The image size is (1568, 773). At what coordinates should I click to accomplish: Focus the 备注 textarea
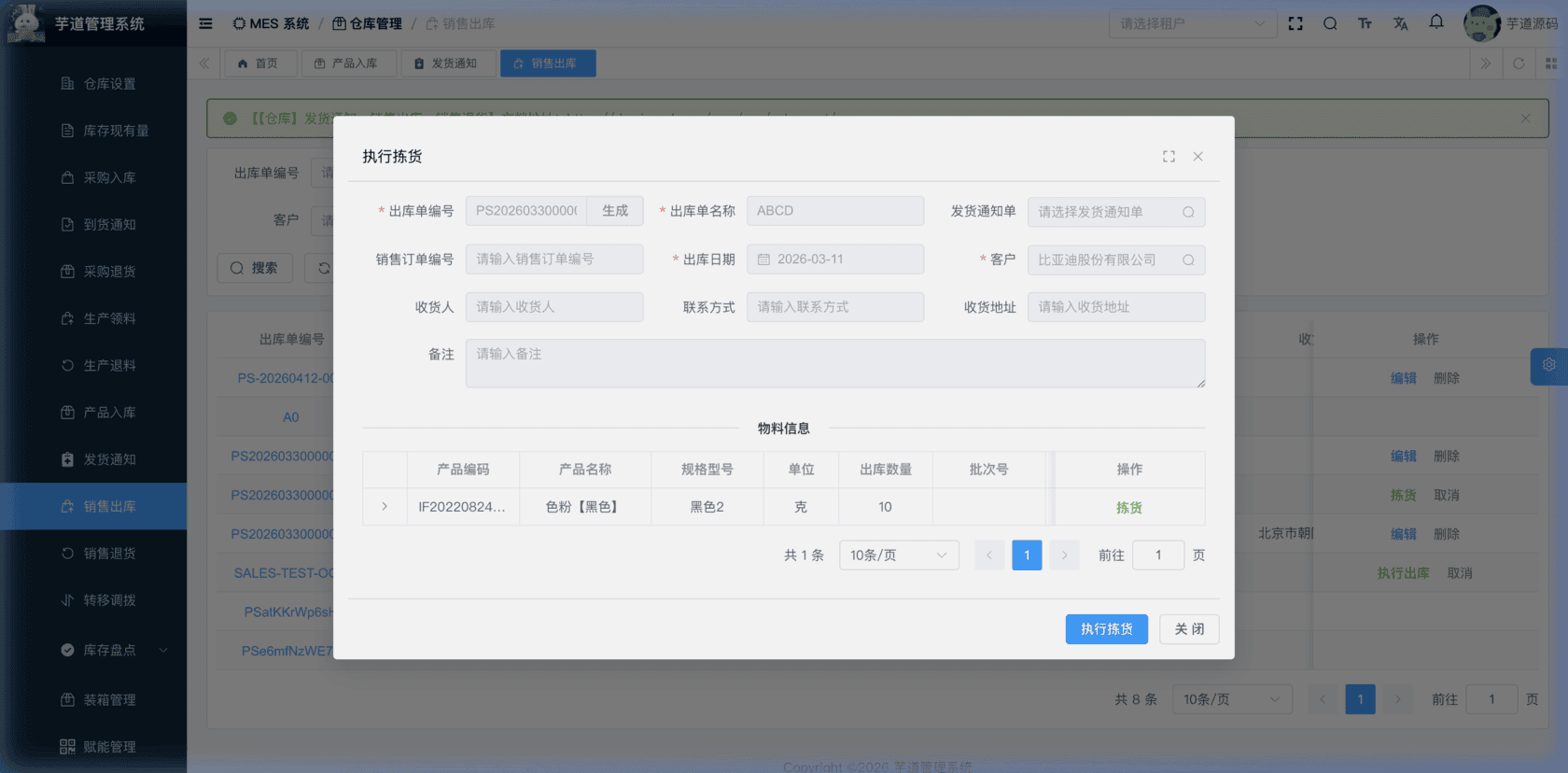835,363
